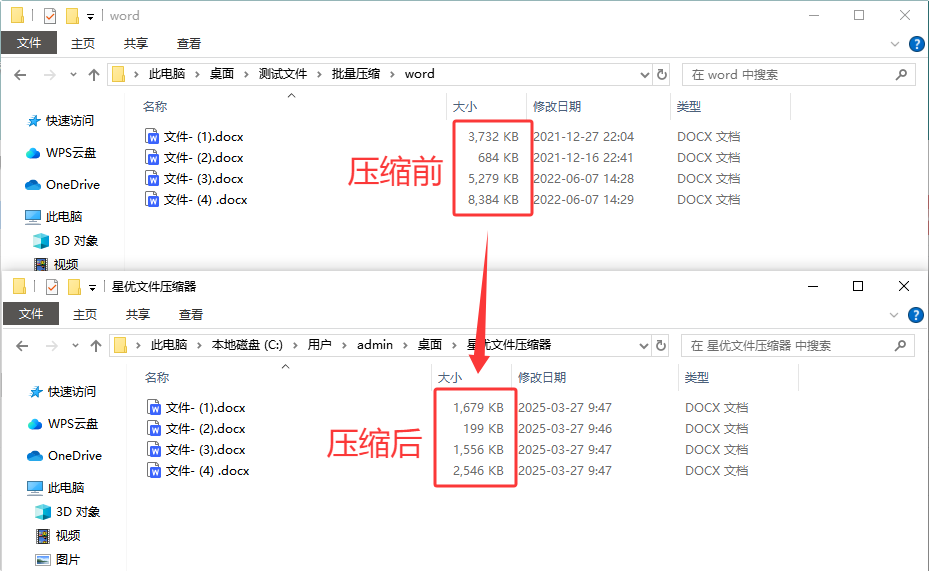Select 文件- (1).docx icon in the 星优文件压缩器 window
The height and width of the screenshot is (571, 929).
tap(154, 408)
